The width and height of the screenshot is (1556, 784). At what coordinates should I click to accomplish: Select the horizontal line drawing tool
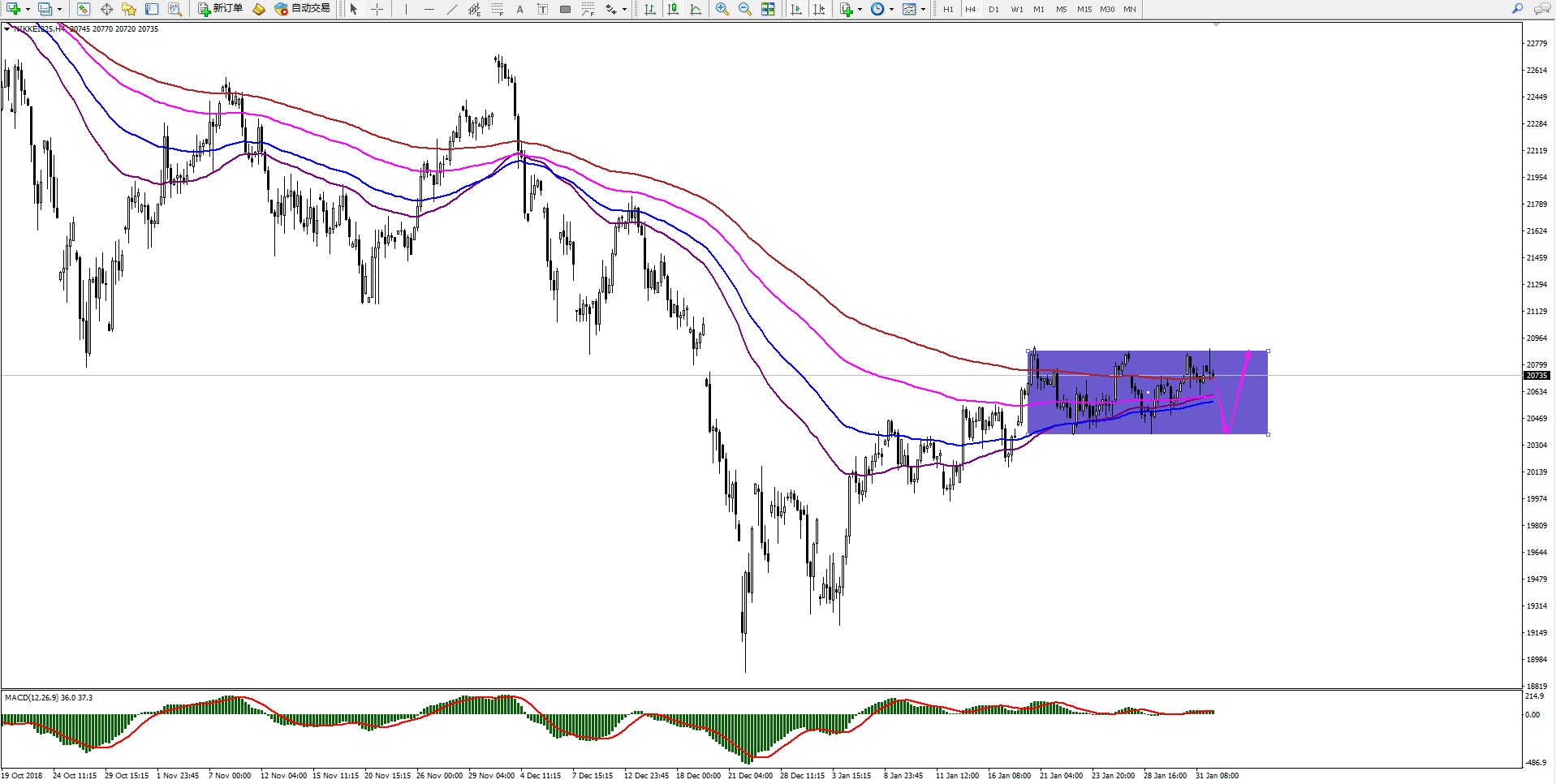429,9
